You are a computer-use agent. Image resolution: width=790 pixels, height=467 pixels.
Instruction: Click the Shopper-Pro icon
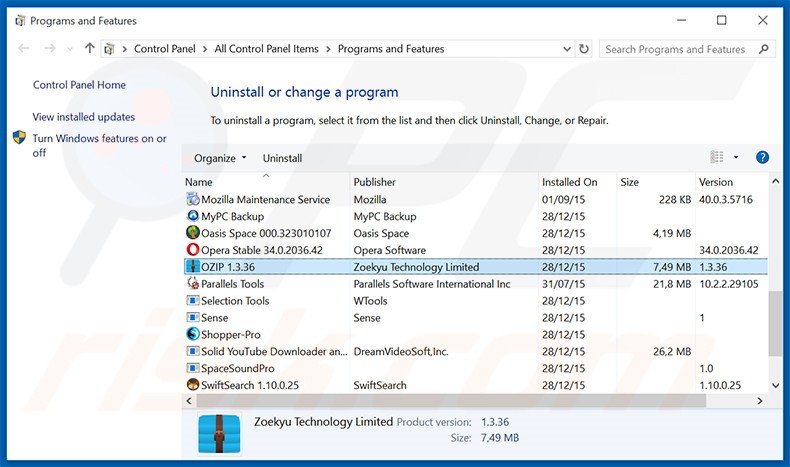pos(192,334)
